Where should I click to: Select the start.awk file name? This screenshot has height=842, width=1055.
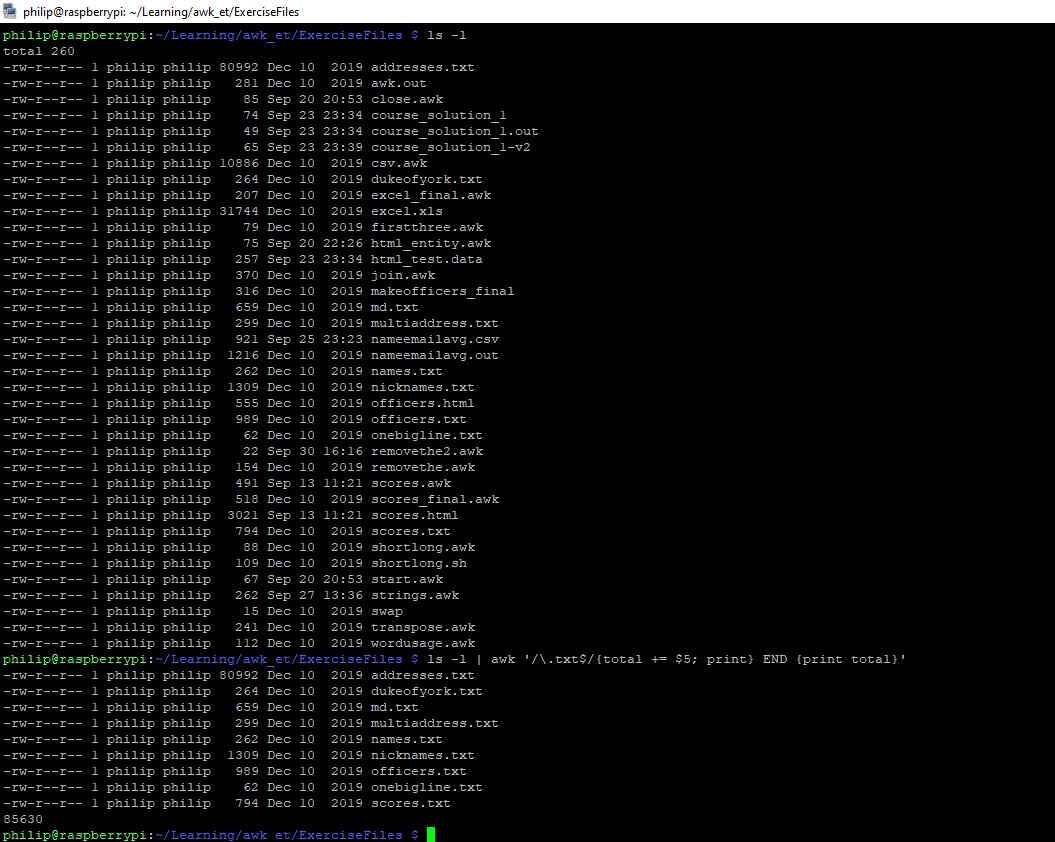(406, 580)
